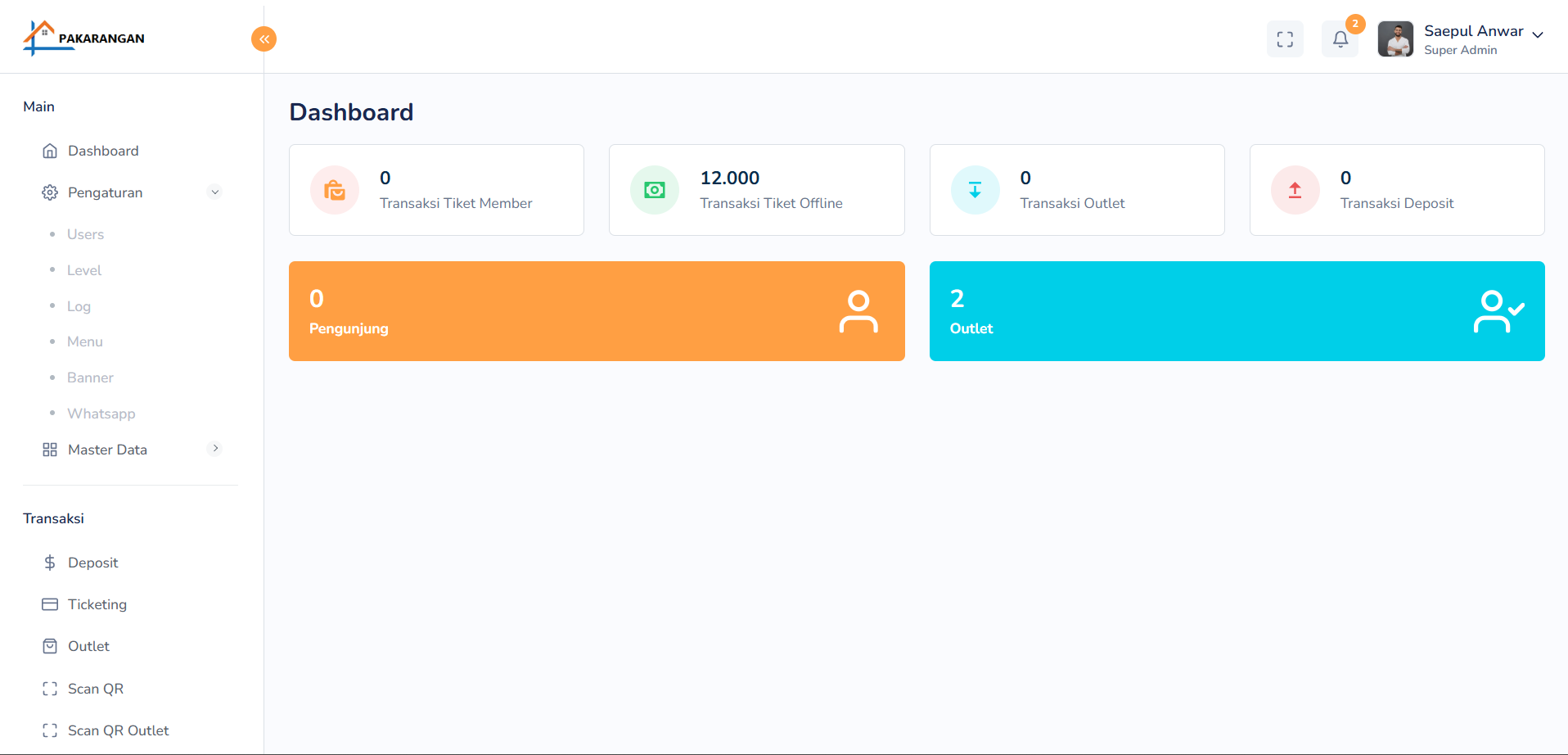Click the Transaksi Tiket Offline money icon
This screenshot has height=755, width=1568.
tap(655, 190)
